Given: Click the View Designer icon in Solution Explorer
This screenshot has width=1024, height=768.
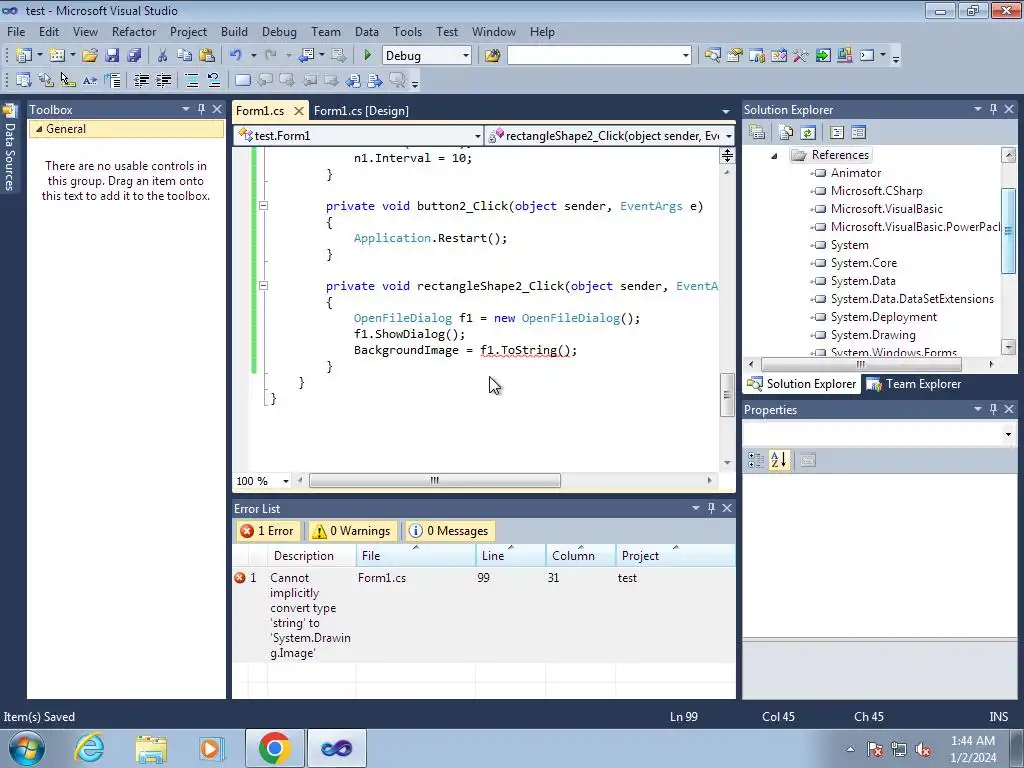Looking at the screenshot, I should 859,133.
